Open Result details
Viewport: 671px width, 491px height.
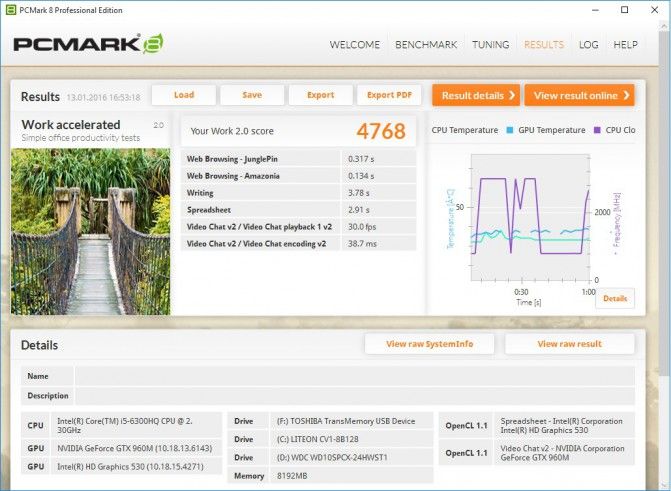[x=476, y=95]
